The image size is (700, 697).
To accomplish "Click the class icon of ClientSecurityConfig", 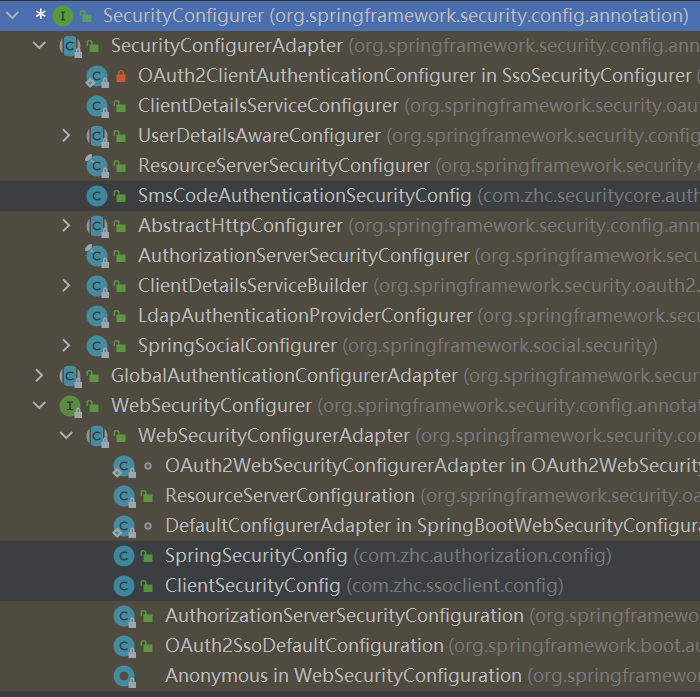I will click(124, 586).
